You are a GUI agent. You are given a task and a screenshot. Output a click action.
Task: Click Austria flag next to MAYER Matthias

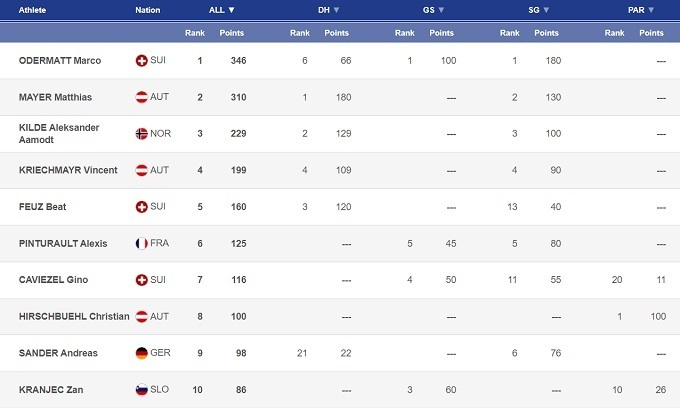click(x=142, y=97)
